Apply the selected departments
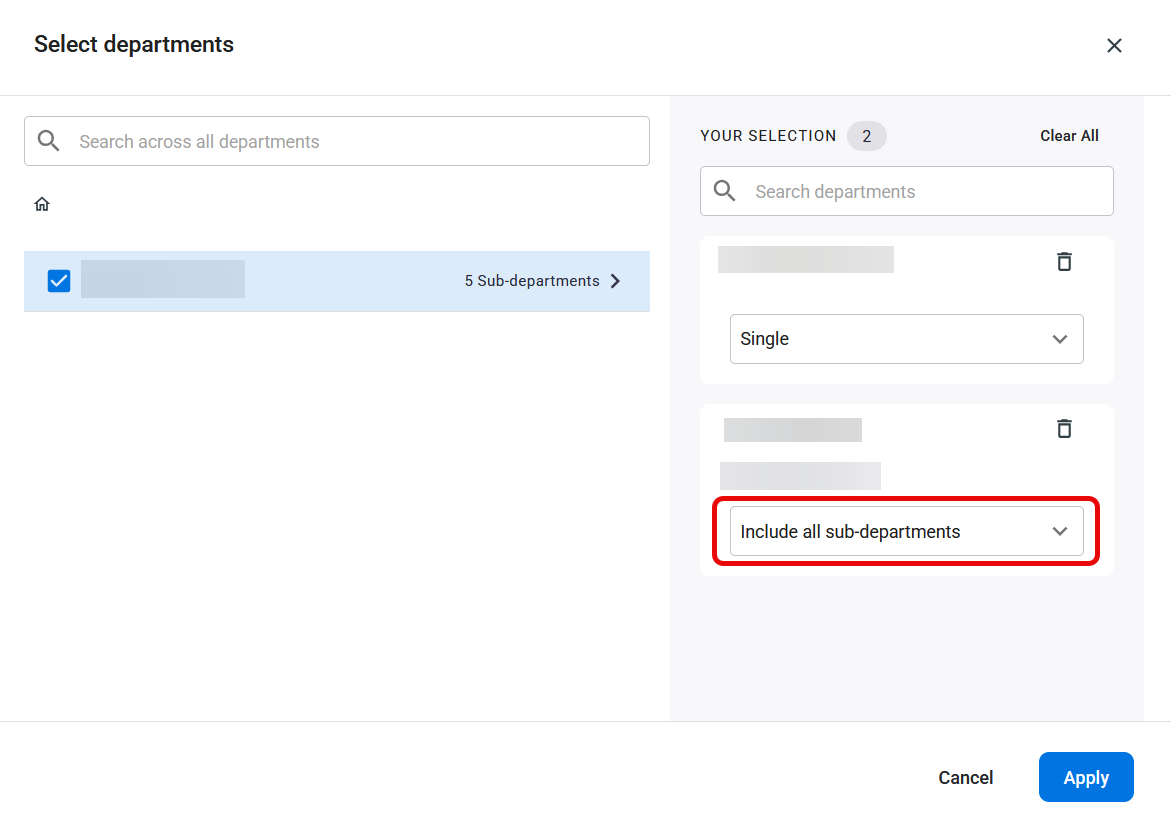Viewport: 1171px width, 822px height. (x=1086, y=777)
